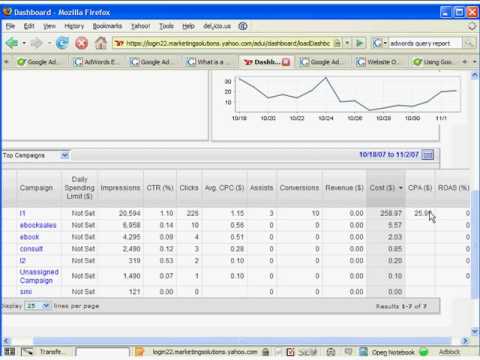Image resolution: width=480 pixels, height=360 pixels.
Task: Open the Back button history dropdown
Action: pos(24,43)
